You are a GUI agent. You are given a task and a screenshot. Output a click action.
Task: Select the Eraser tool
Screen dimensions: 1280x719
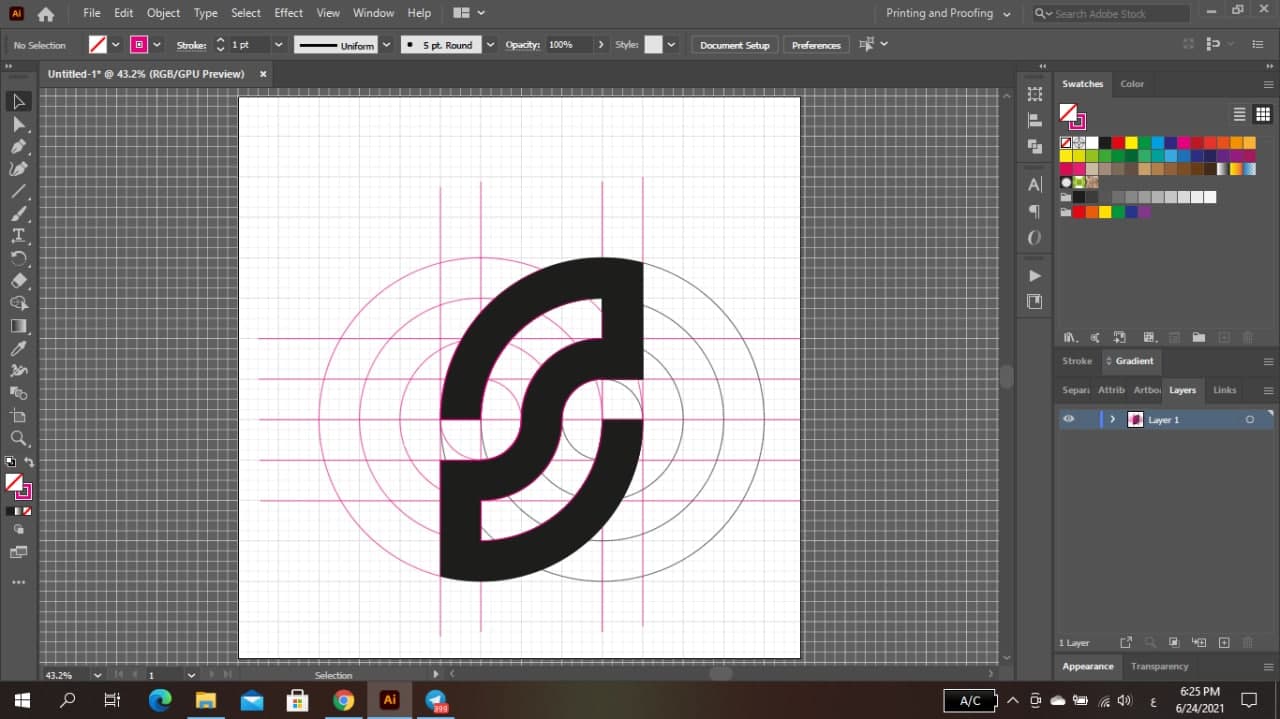point(18,281)
